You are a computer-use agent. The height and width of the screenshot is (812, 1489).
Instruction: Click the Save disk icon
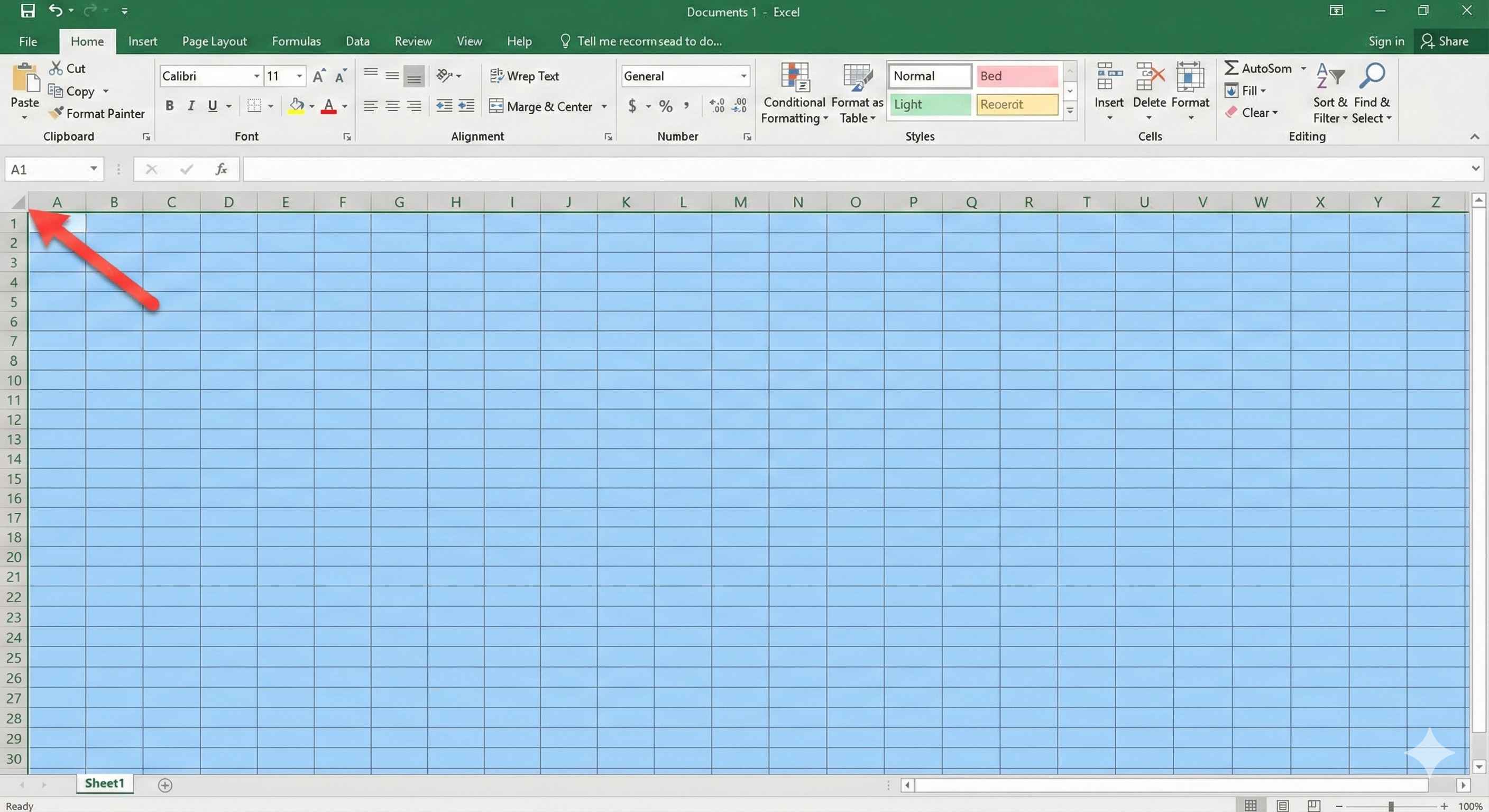27,11
